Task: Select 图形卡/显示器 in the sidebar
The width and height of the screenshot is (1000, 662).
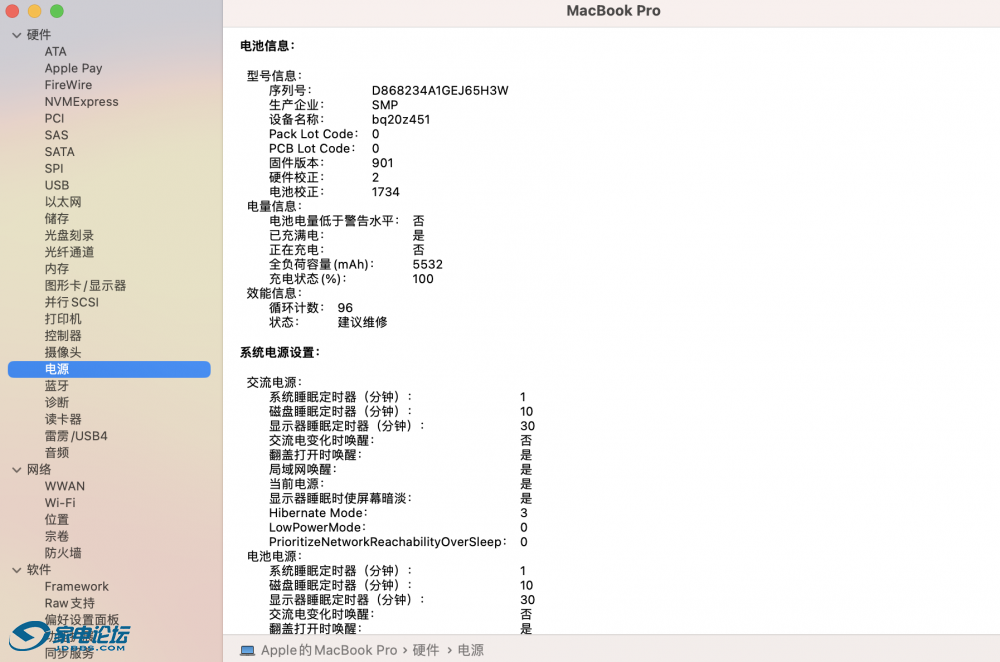Action: [85, 286]
